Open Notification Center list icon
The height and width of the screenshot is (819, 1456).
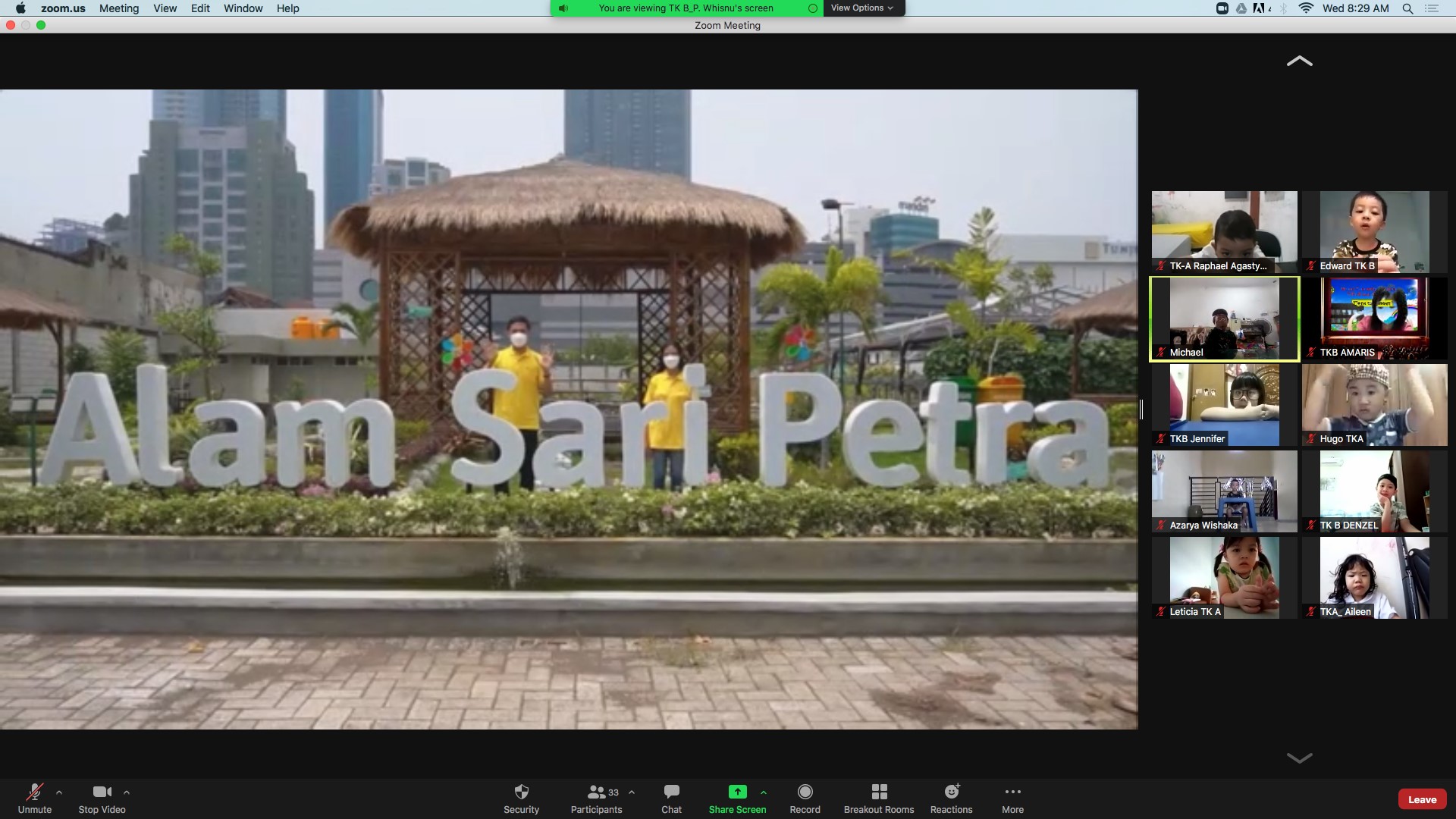coord(1432,8)
